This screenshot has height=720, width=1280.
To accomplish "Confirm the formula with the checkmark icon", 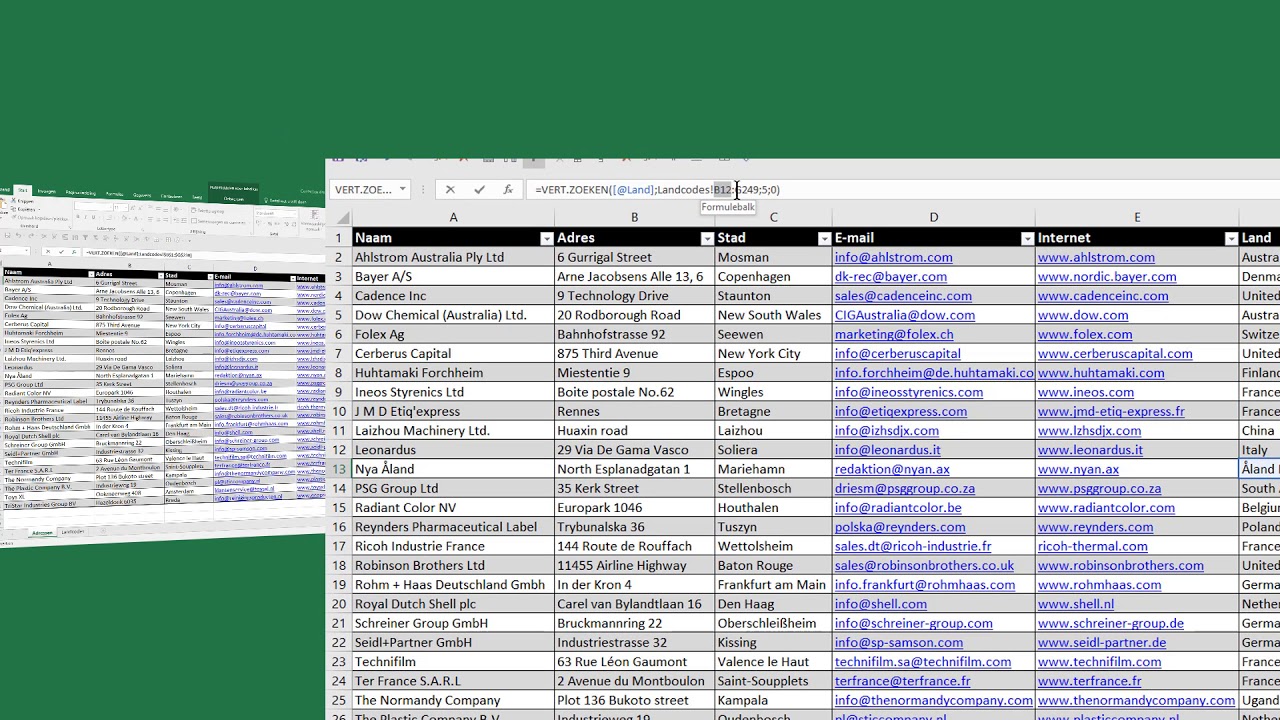I will (x=479, y=189).
